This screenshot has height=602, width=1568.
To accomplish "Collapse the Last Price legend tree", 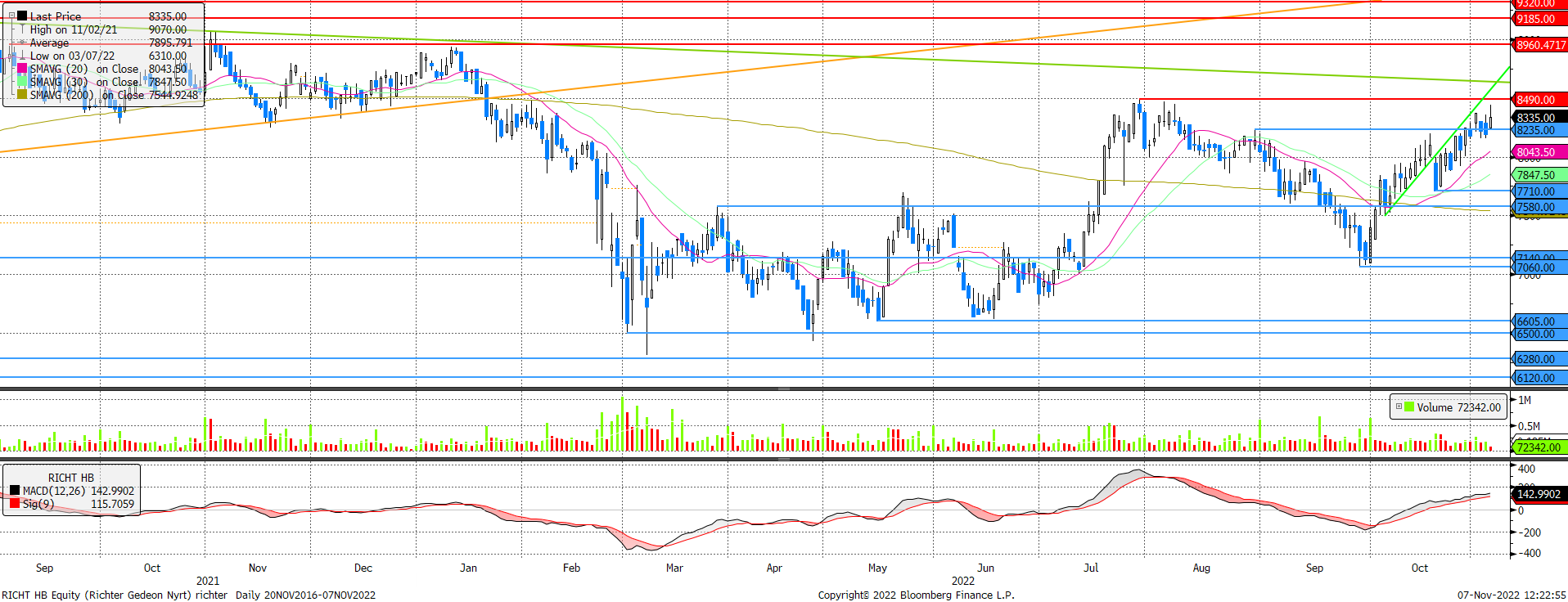I will [11, 16].
